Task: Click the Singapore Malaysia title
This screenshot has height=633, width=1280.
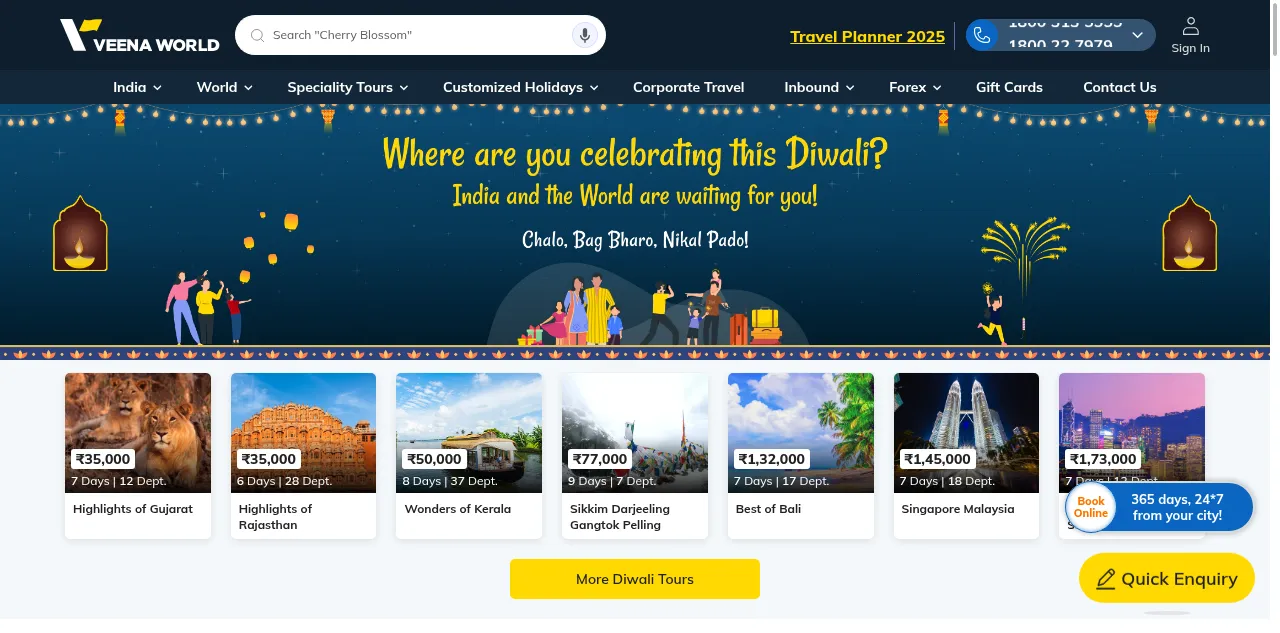Action: 958,509
